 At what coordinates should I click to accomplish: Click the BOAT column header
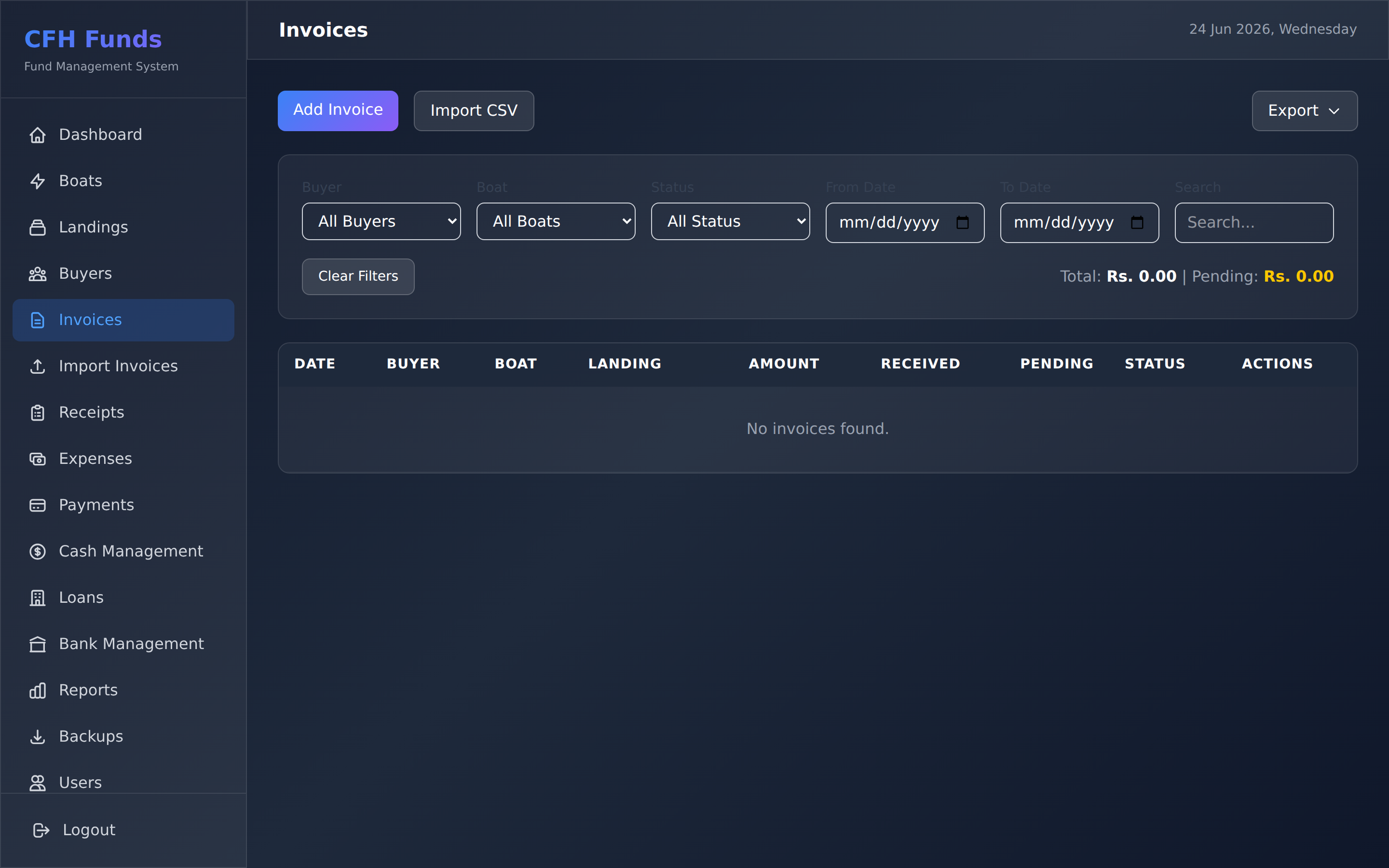click(x=516, y=364)
